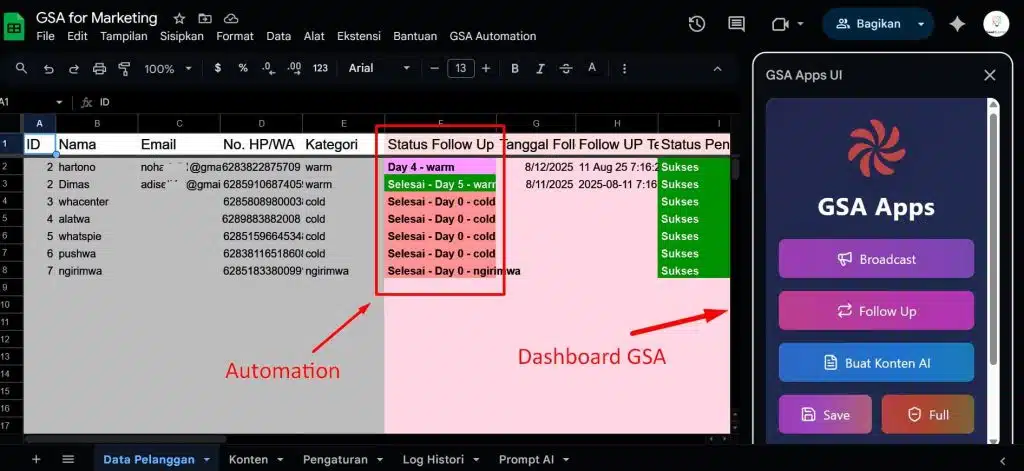Click the Bagikan share button

tap(870, 24)
